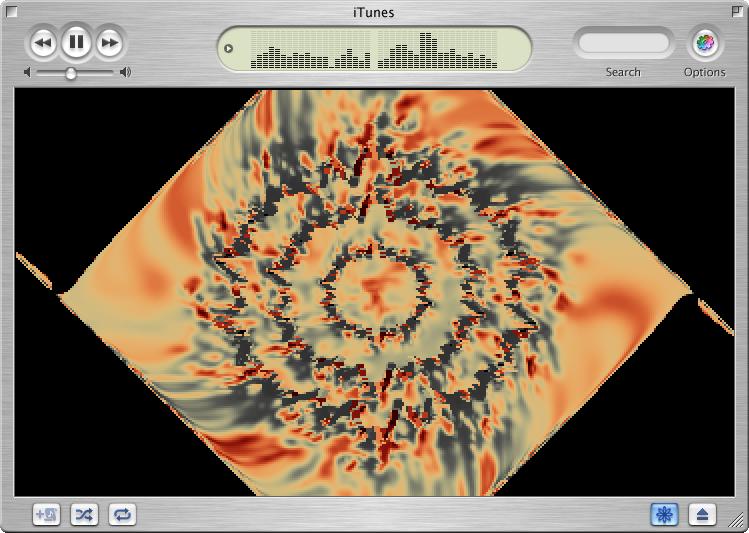Open the visualizer Options button
Image resolution: width=749 pixels, height=533 pixels.
[x=705, y=43]
